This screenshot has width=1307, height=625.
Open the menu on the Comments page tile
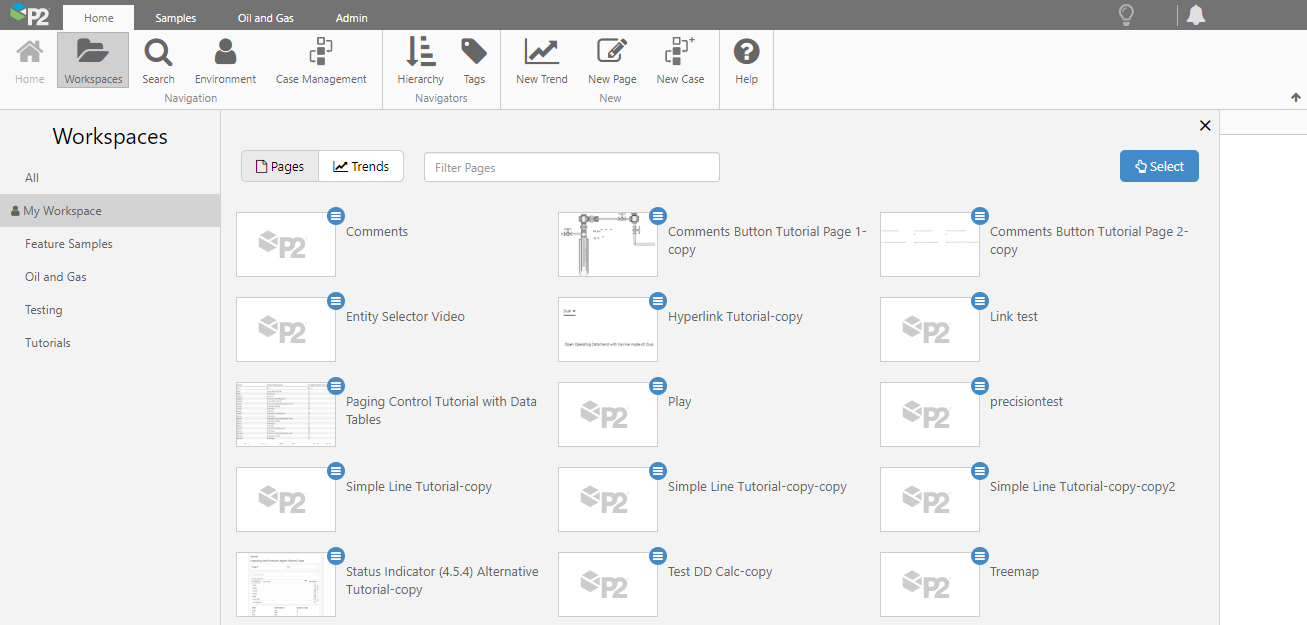[336, 216]
